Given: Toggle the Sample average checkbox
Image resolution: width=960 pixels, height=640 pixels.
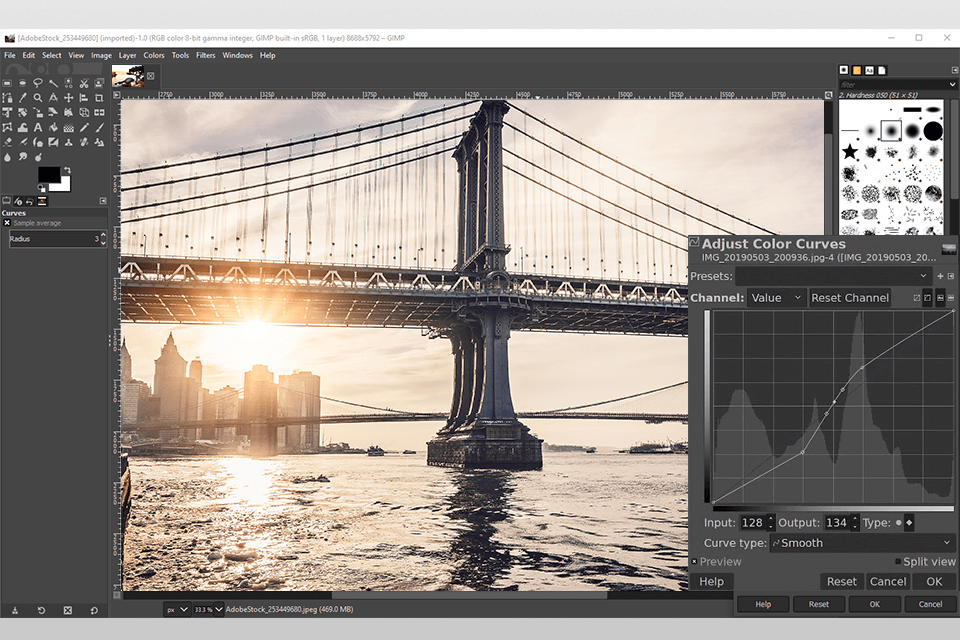Looking at the screenshot, I should tap(7, 223).
